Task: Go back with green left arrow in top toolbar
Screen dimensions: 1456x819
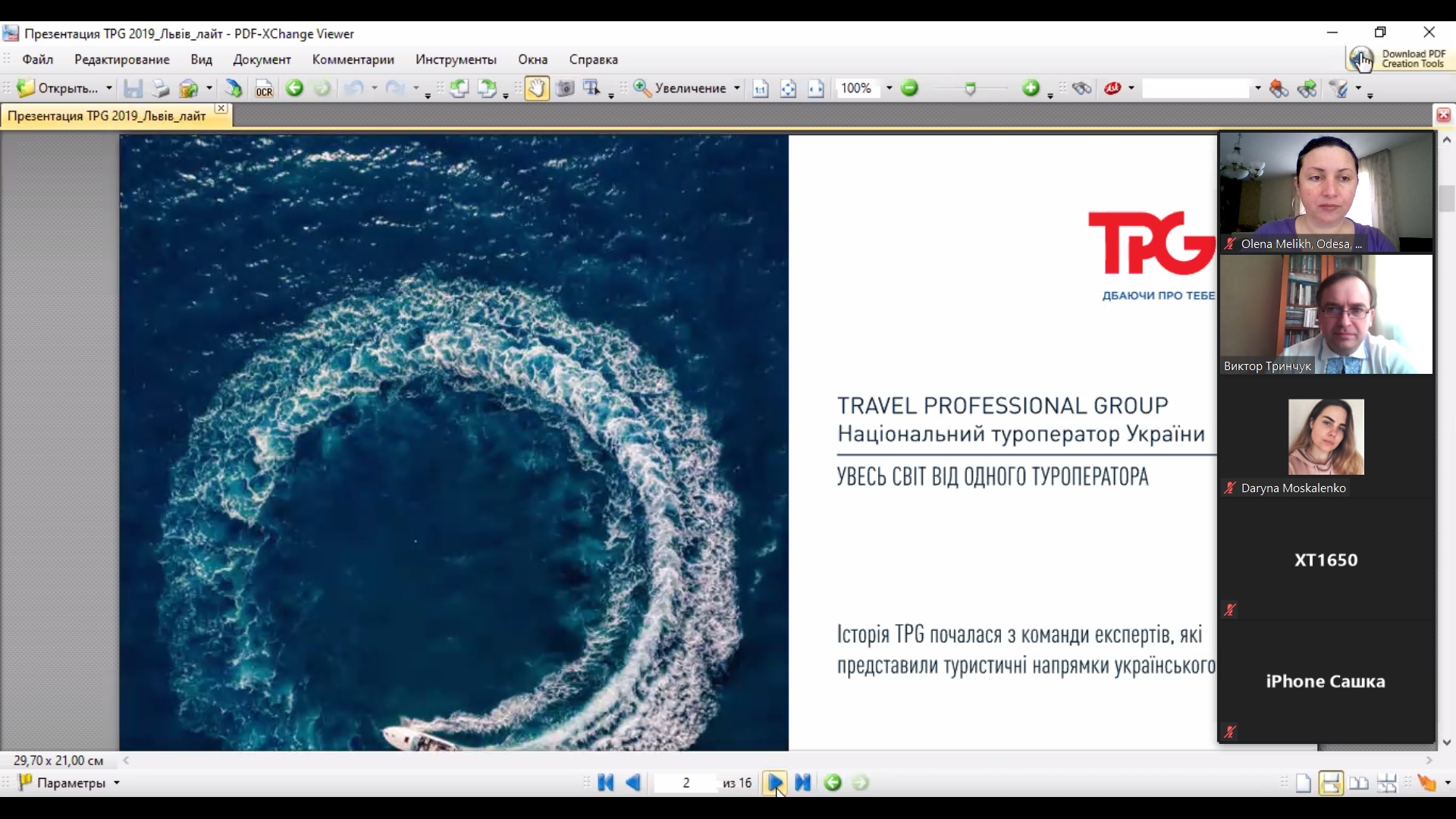Action: [x=294, y=88]
